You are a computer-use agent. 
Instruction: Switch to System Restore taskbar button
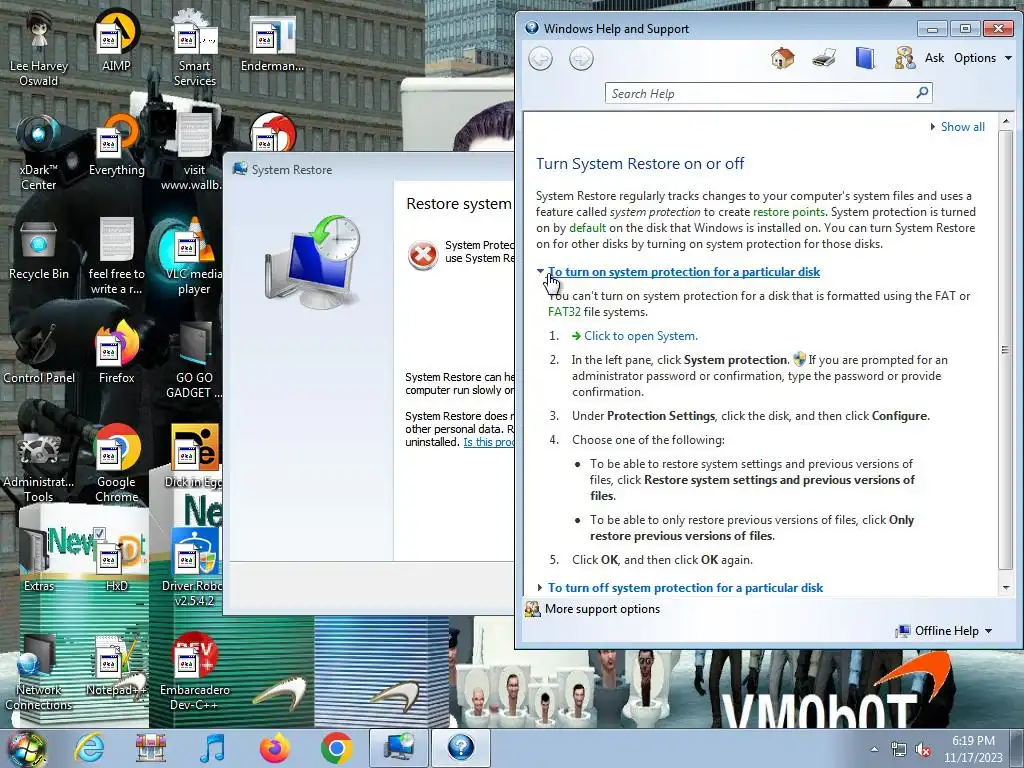pyautogui.click(x=398, y=748)
